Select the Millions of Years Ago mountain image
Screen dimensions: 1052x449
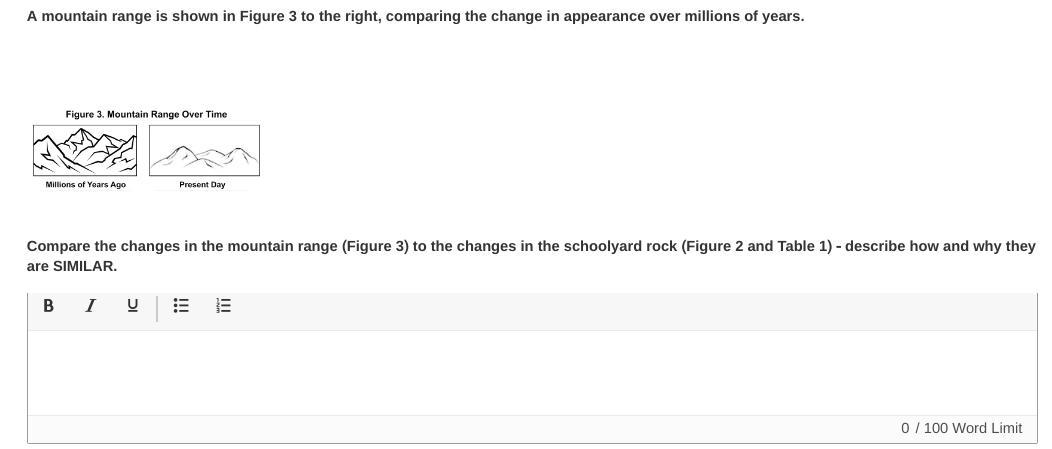(85, 150)
